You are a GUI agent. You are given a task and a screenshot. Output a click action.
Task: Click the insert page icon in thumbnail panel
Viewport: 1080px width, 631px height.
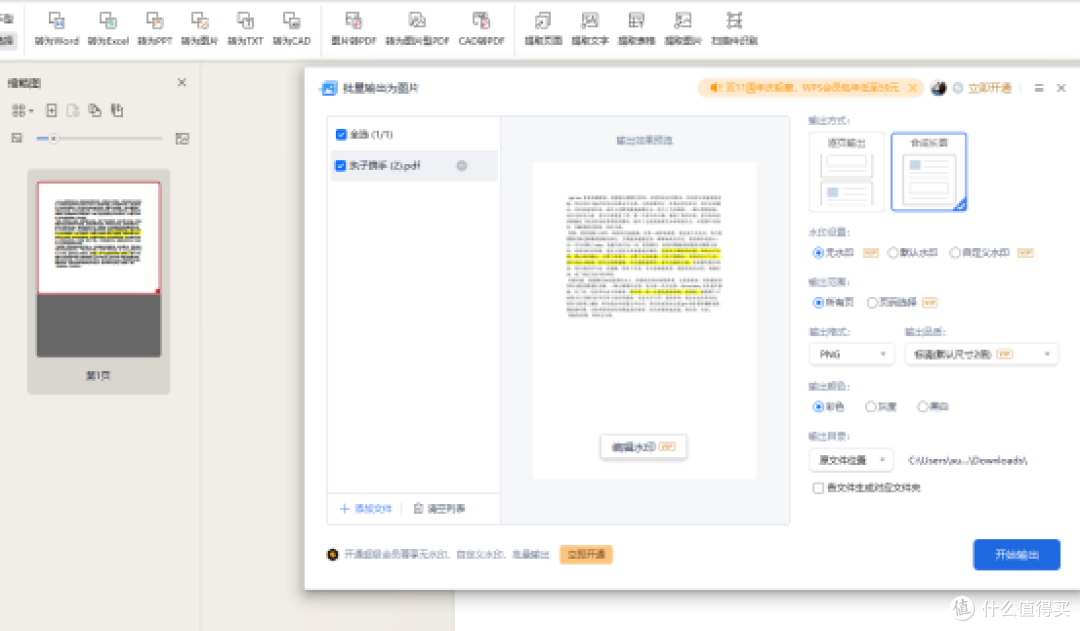(51, 110)
